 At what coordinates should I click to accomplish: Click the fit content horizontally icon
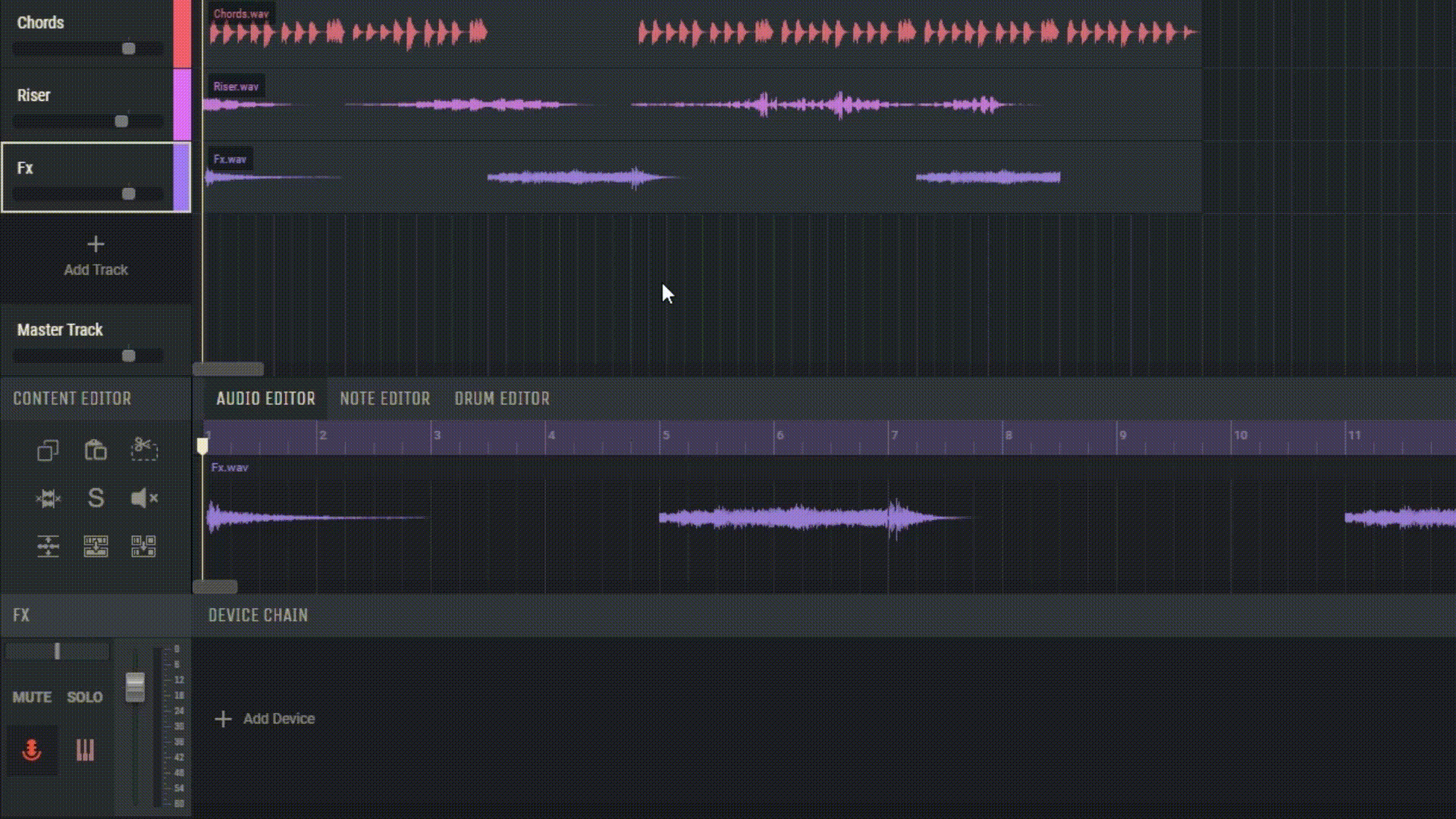(96, 545)
